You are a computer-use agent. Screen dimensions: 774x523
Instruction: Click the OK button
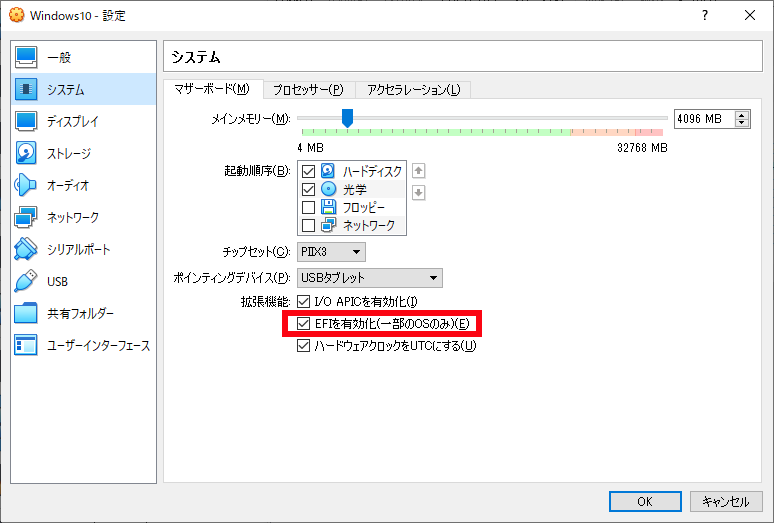click(645, 502)
